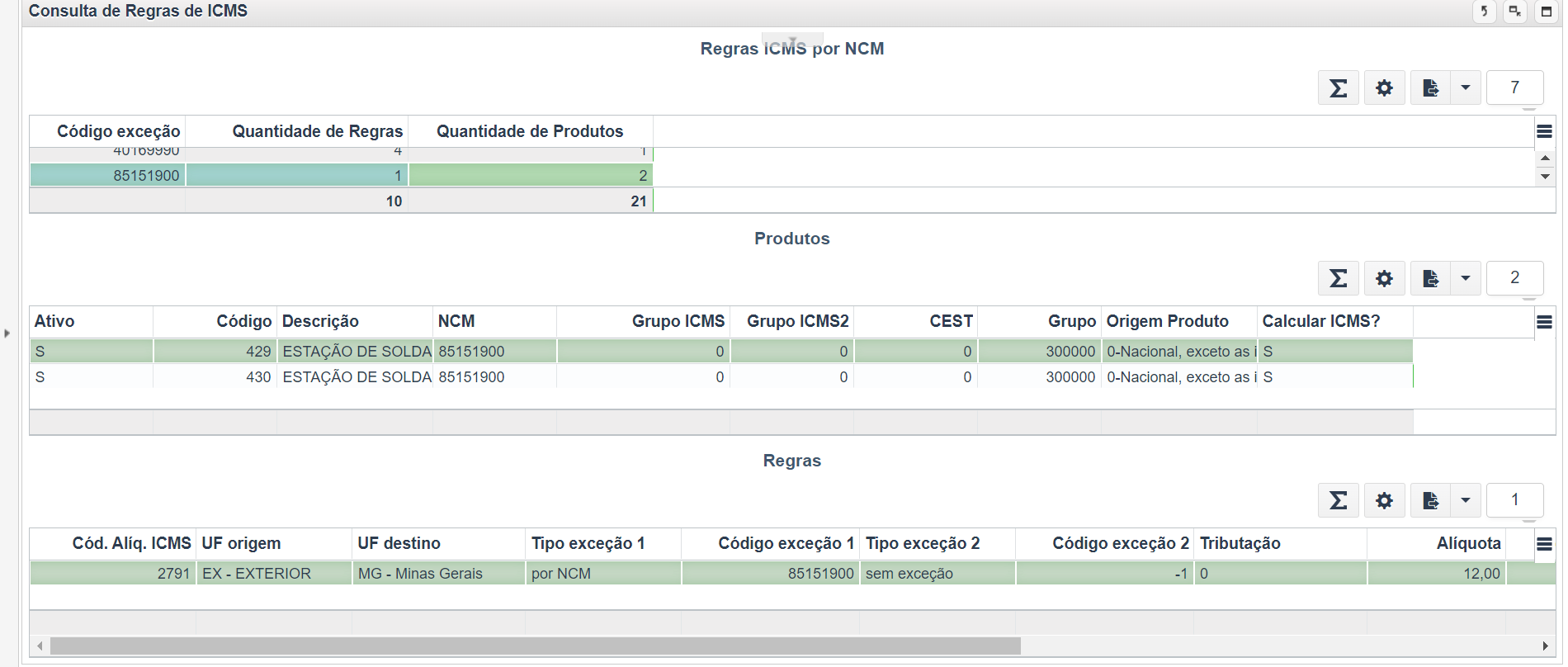Click the Regras horizontal scrollbar thumb
The height and width of the screenshot is (667, 1568).
click(535, 646)
